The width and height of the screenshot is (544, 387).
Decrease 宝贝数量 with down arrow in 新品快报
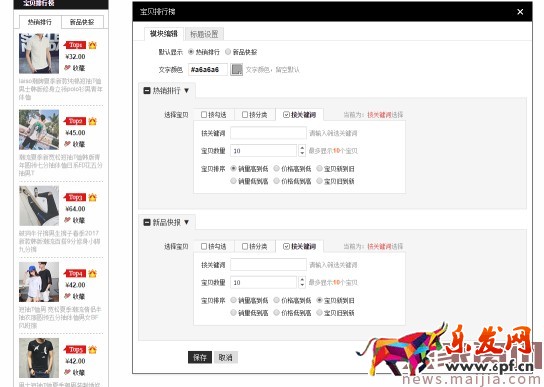pos(302,285)
